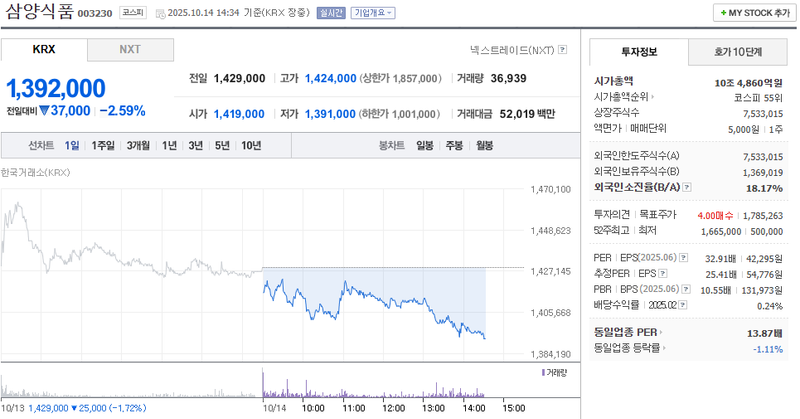Click help icon beside 넥스트레이드(NXT)
Image resolution: width=800 pixels, height=419 pixels.
[563, 49]
